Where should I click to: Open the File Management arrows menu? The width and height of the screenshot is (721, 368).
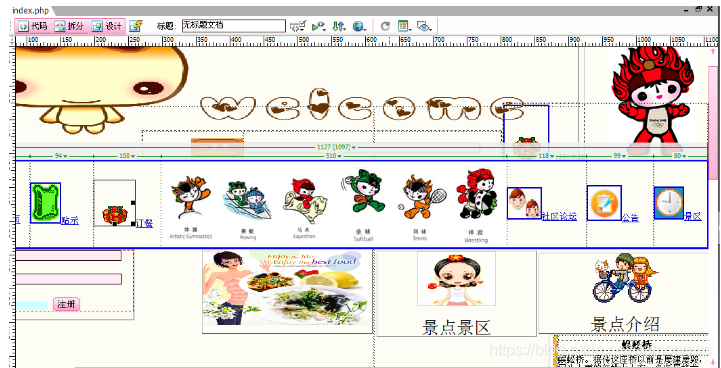339,27
